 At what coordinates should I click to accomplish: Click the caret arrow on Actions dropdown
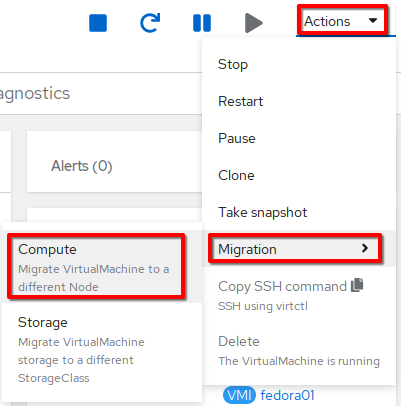pyautogui.click(x=373, y=21)
